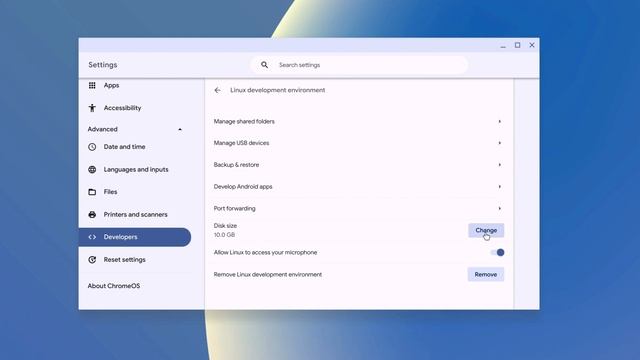The width and height of the screenshot is (640, 360).
Task: Click the Date and time clock icon
Action: click(x=92, y=147)
